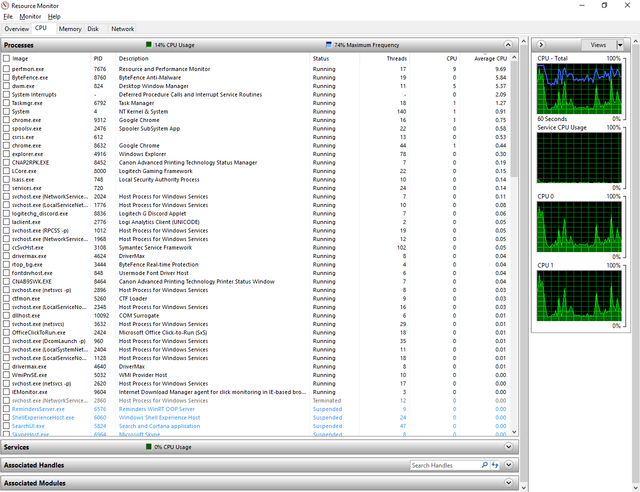Expand the Associated Modules section

point(508,483)
